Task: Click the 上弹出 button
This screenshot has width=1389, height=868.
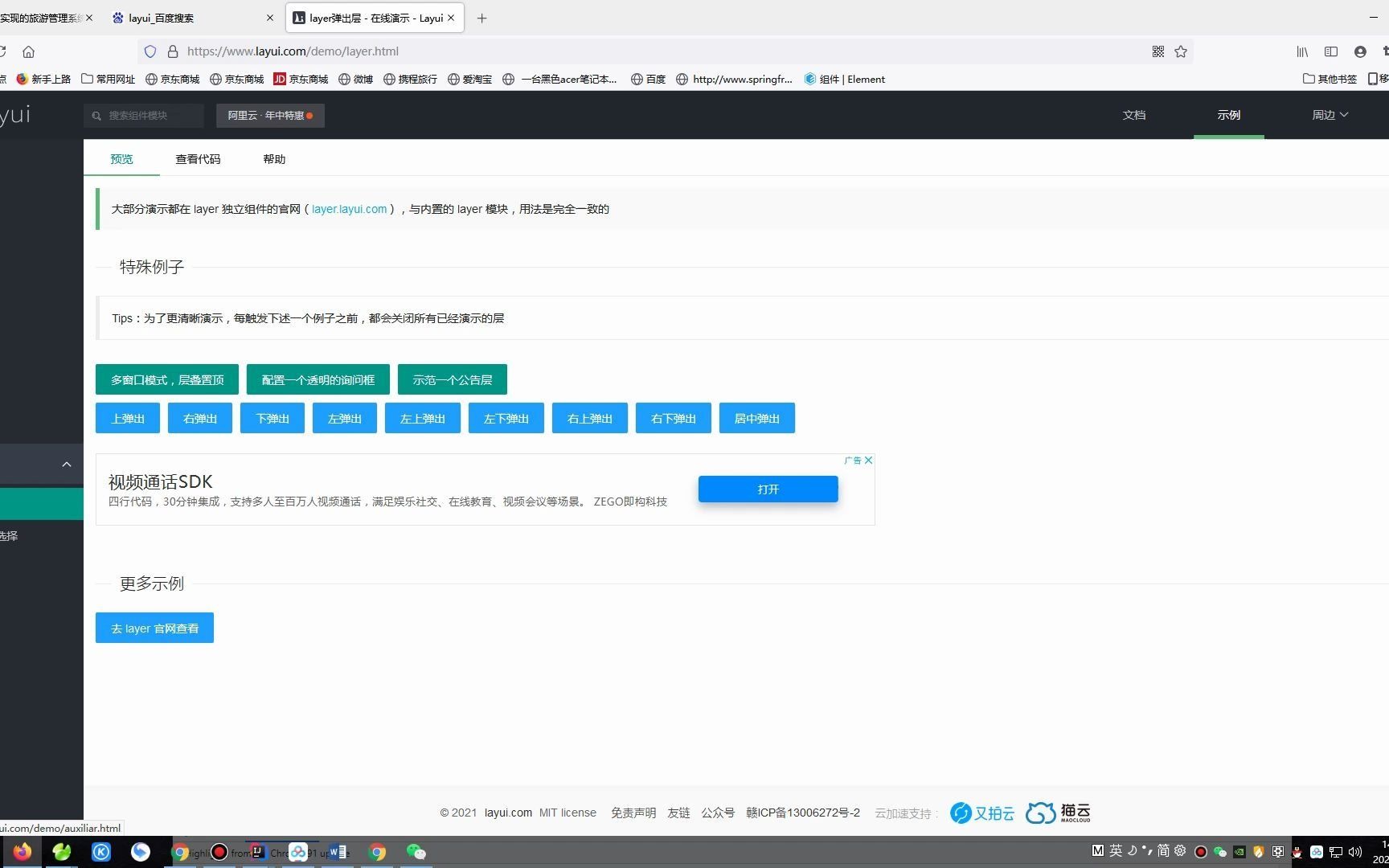Action: coord(128,418)
